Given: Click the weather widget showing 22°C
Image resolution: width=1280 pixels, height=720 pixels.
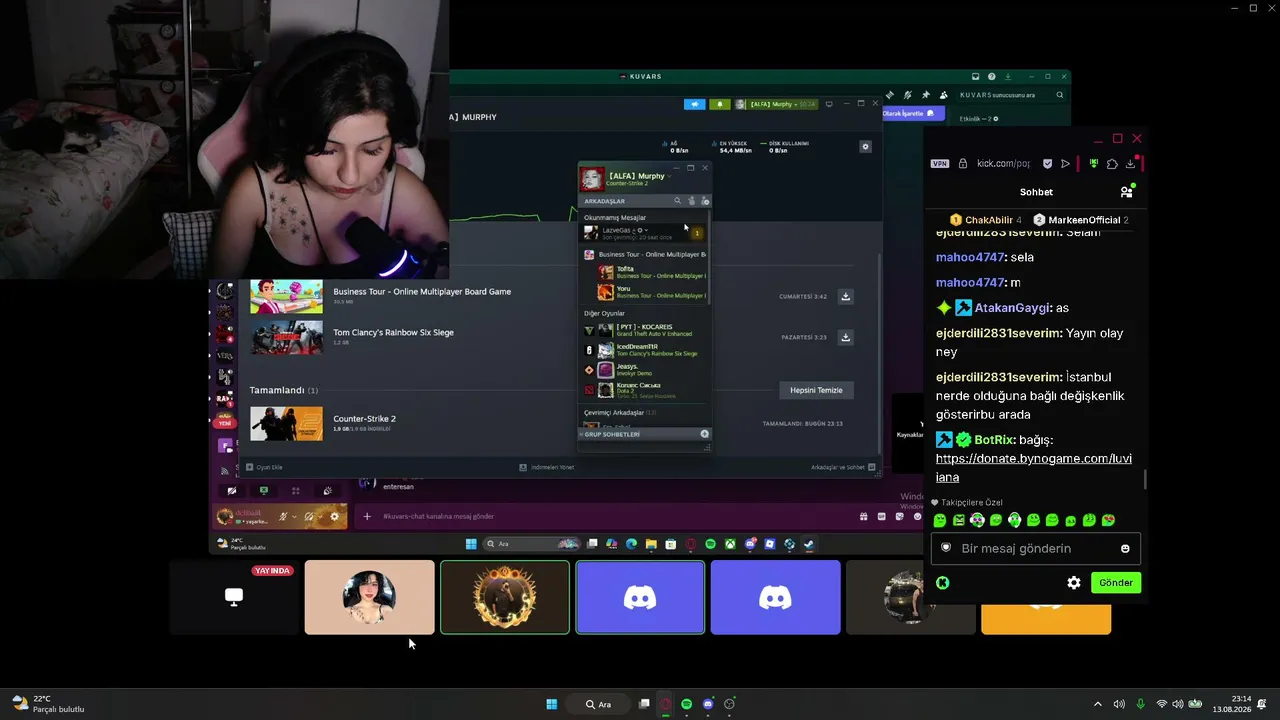Looking at the screenshot, I should [x=47, y=704].
